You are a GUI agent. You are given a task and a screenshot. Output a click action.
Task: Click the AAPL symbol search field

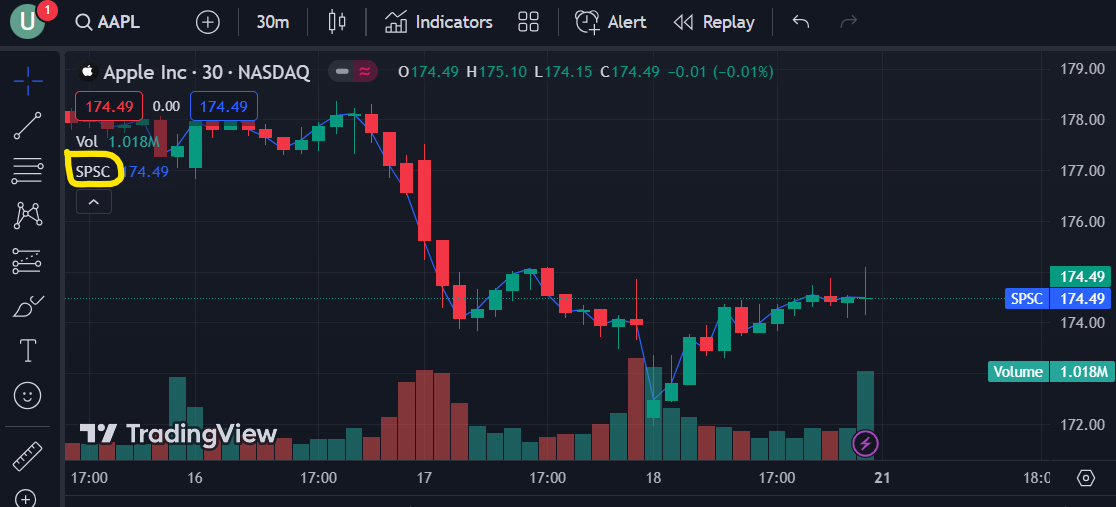[108, 22]
